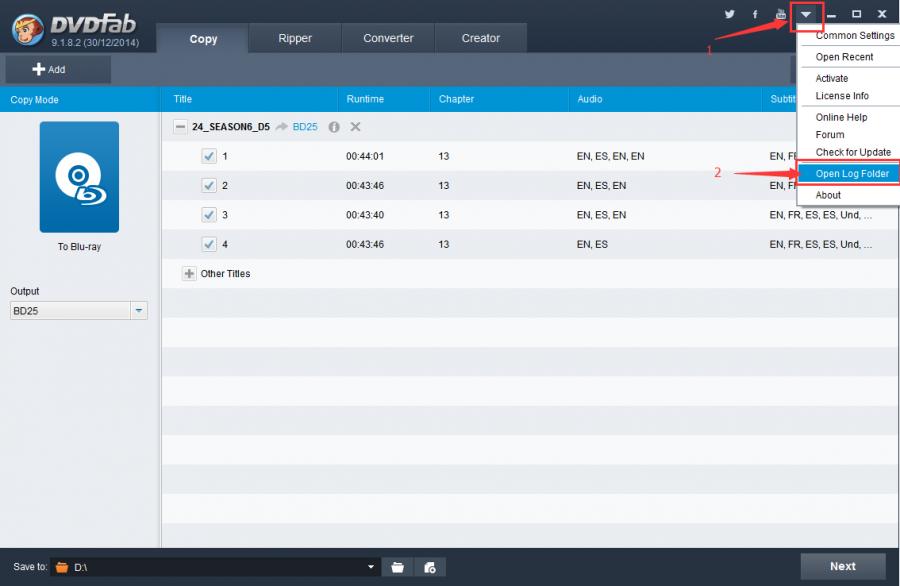The image size is (900, 586).
Task: Open the Save to path dropdown arrow
Action: [x=371, y=567]
